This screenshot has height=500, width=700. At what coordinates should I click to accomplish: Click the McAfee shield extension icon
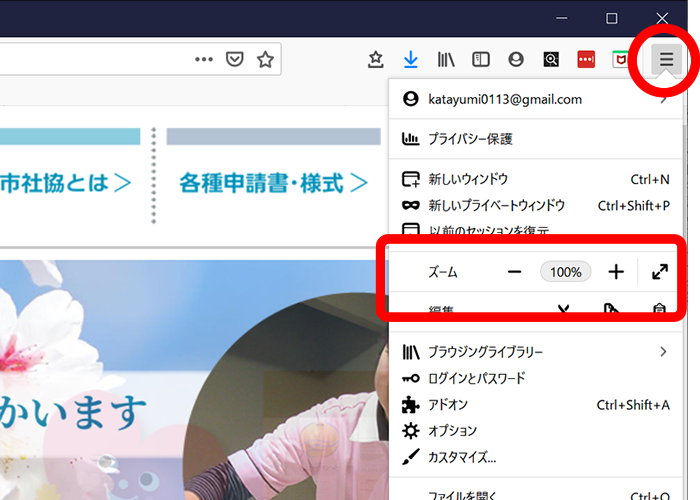pyautogui.click(x=621, y=59)
